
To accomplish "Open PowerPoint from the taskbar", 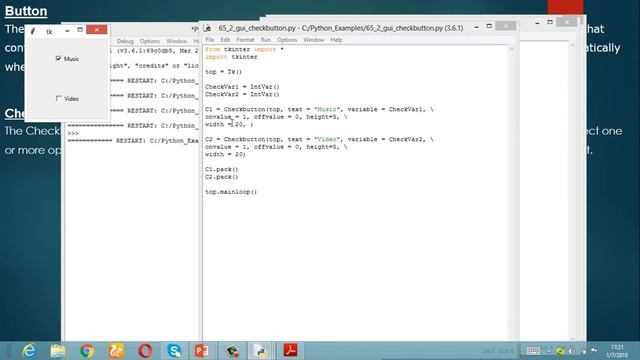I will click(x=202, y=351).
